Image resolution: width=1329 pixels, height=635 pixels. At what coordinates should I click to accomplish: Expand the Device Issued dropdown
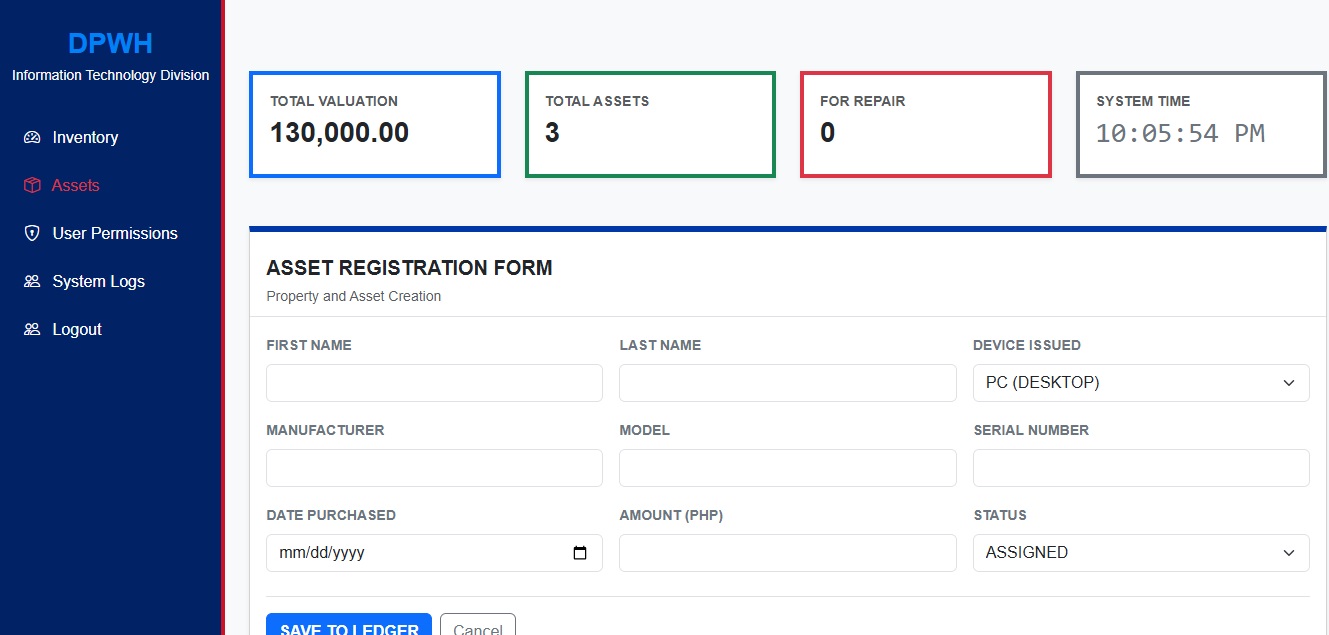1141,383
